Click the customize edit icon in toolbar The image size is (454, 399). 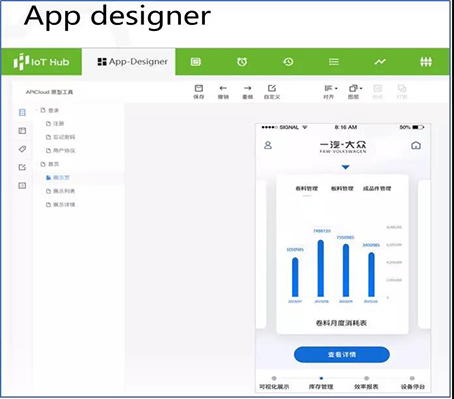272,92
